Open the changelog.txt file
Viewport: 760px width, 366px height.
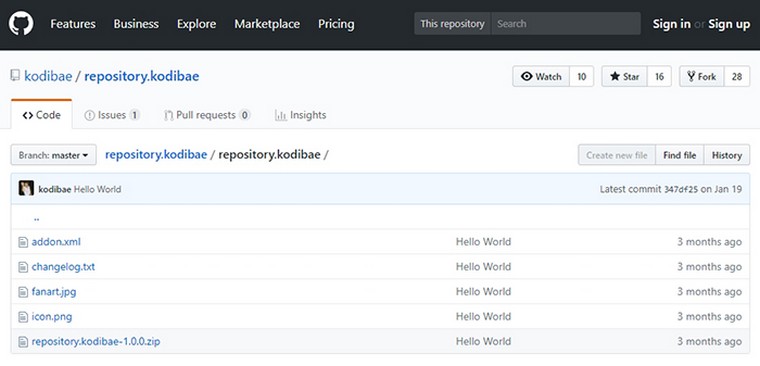click(63, 267)
